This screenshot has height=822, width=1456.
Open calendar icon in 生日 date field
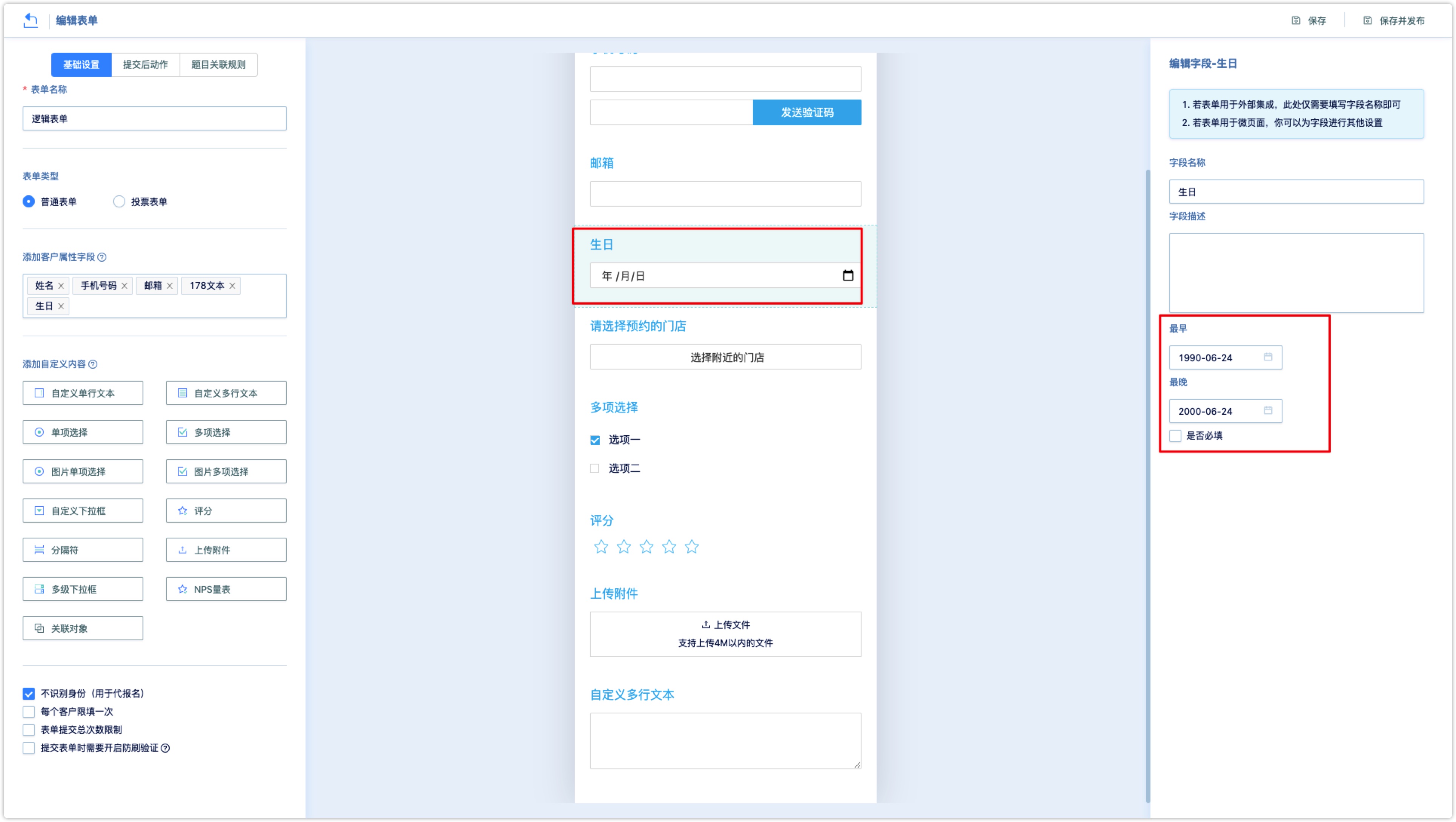848,276
